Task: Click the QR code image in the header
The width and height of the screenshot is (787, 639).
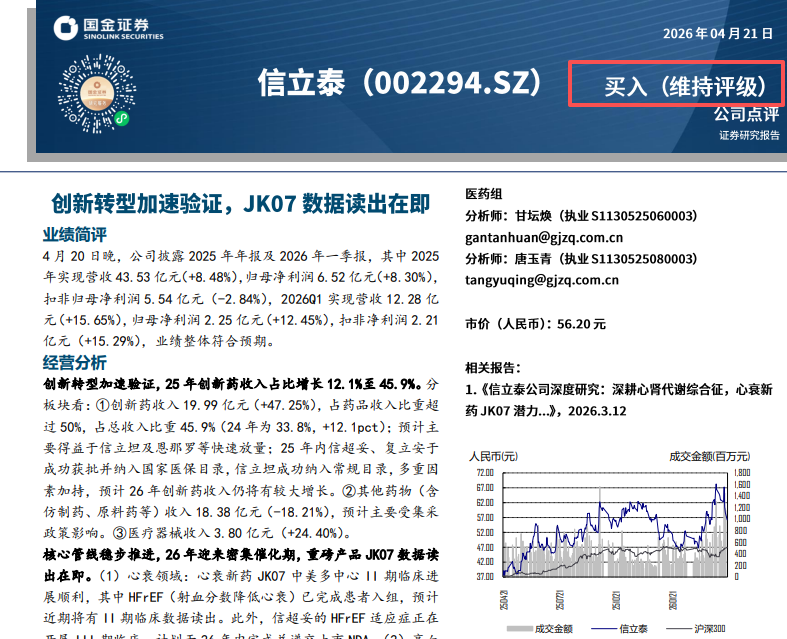Action: [97, 93]
